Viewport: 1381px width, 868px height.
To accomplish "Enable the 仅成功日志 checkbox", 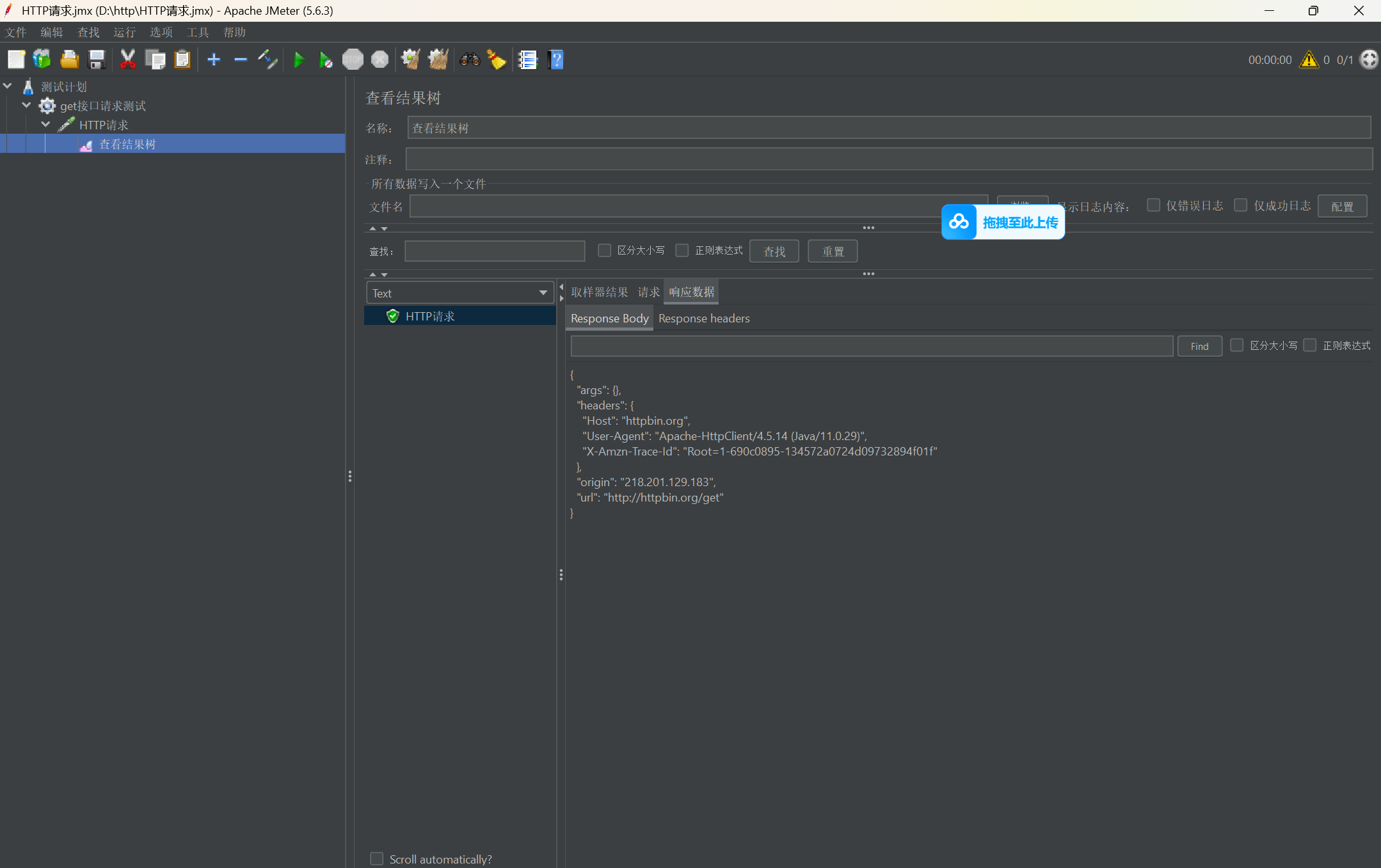I will 1240,205.
